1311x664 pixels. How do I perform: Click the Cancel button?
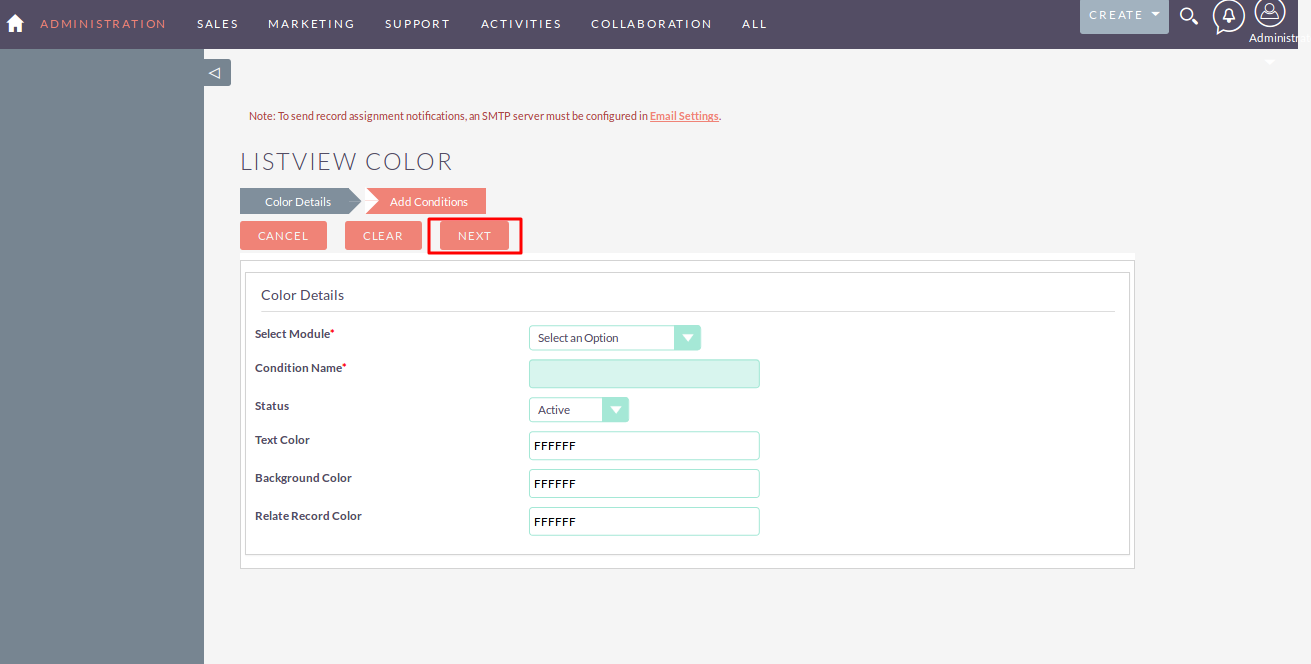(283, 236)
